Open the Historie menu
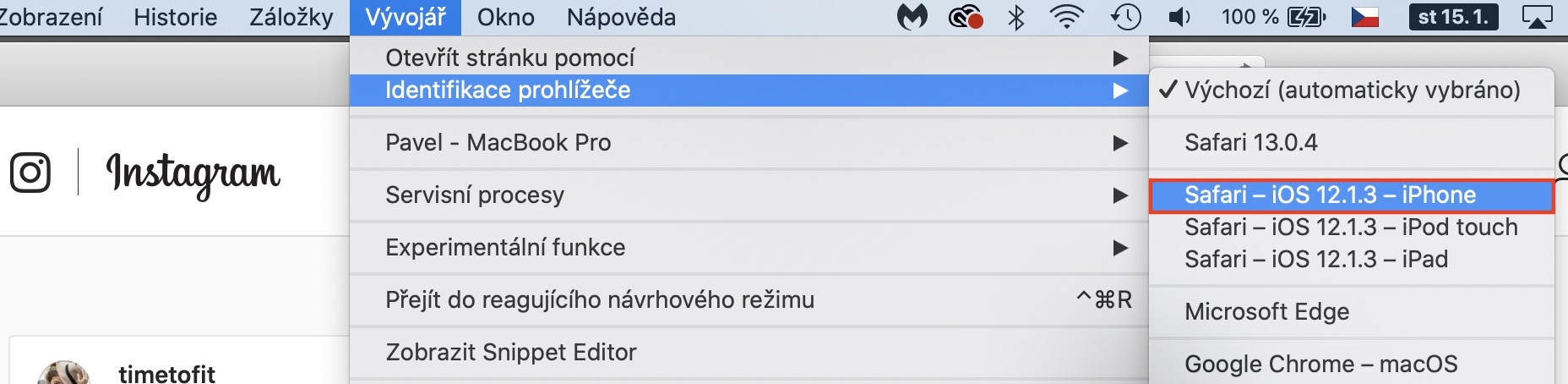 (x=175, y=17)
